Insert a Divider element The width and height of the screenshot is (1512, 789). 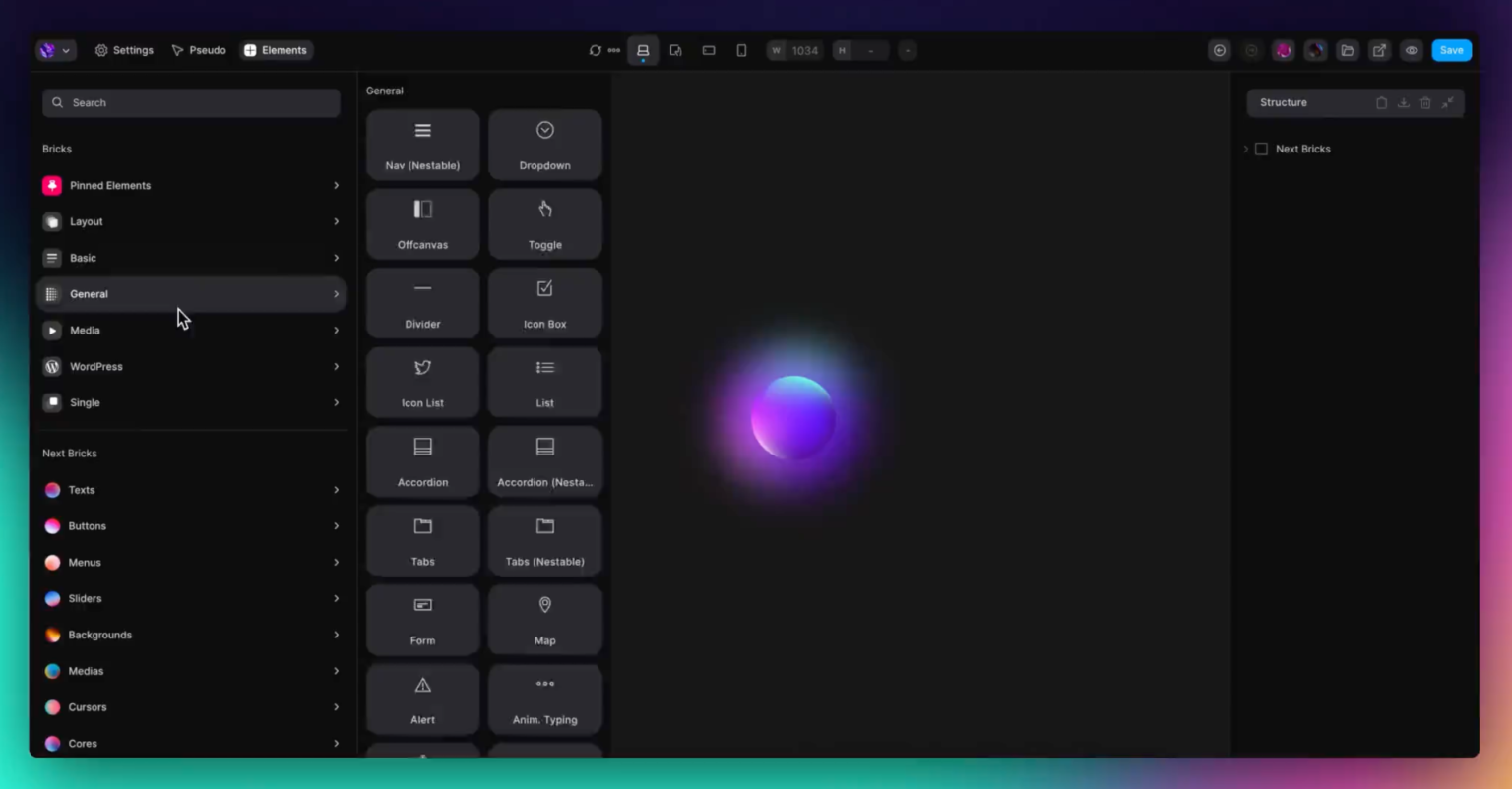click(x=422, y=303)
